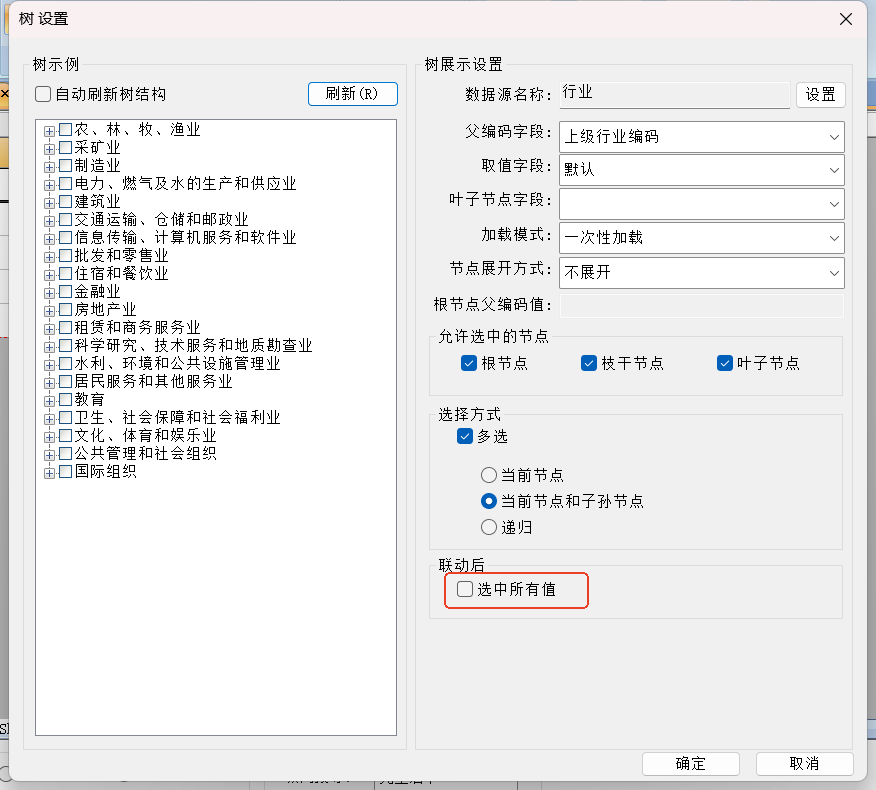Confirm settings with 确定 button
Image resolution: width=876 pixels, height=790 pixels.
(x=690, y=763)
